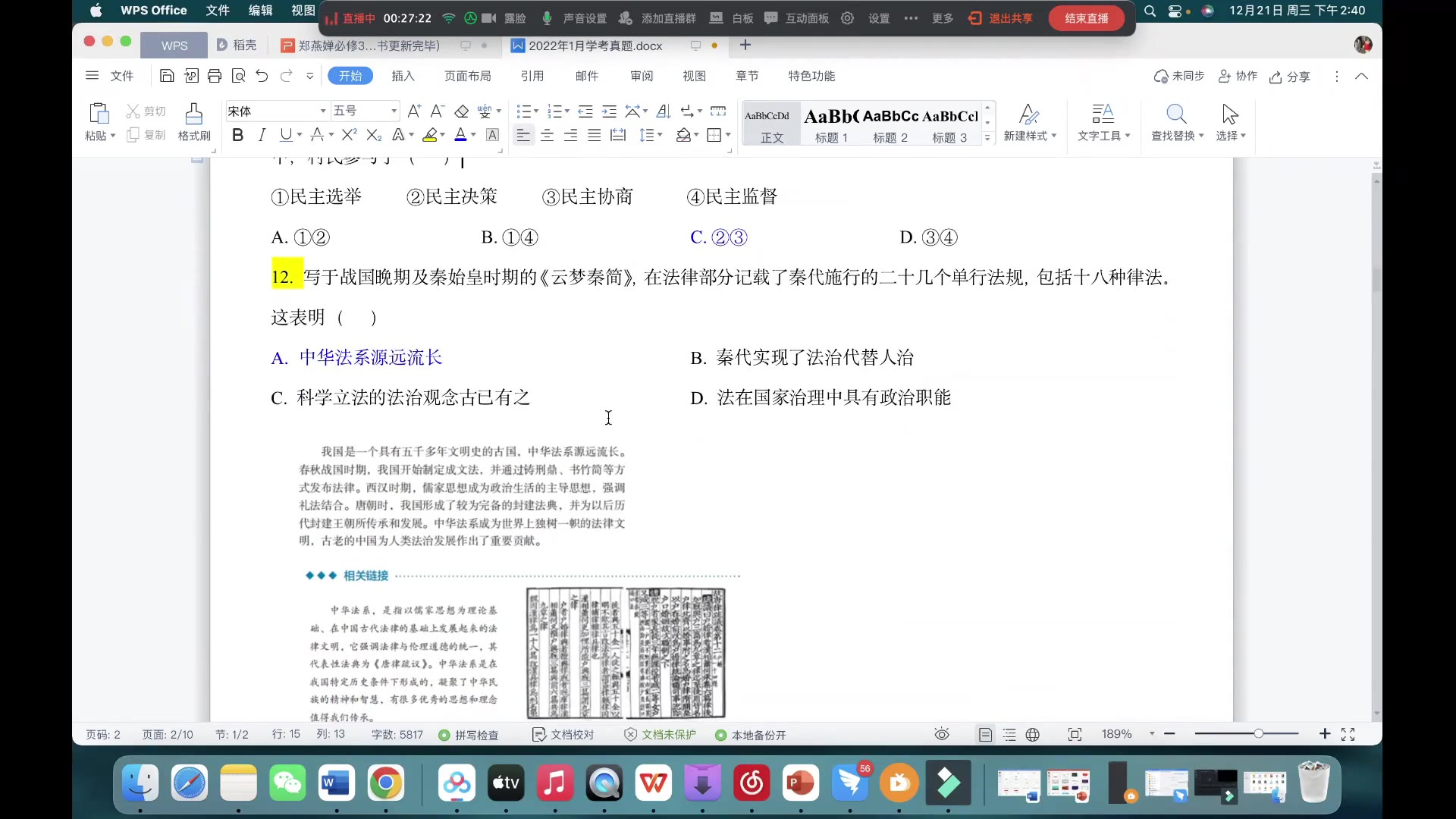The width and height of the screenshot is (1456, 819).
Task: Adjust the zoom slider handle
Action: coord(1258,734)
